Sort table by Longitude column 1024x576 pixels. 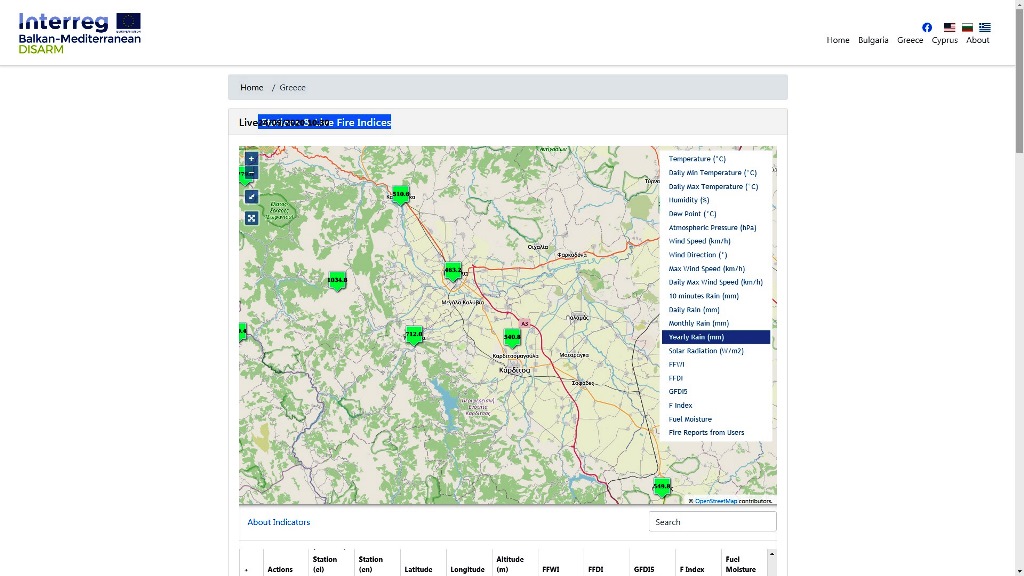click(x=467, y=569)
